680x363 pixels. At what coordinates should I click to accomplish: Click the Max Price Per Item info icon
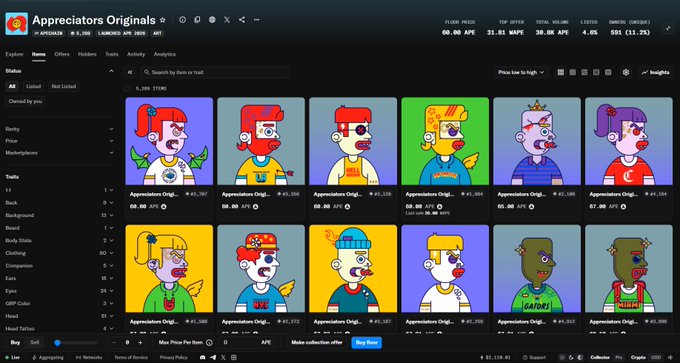point(209,343)
